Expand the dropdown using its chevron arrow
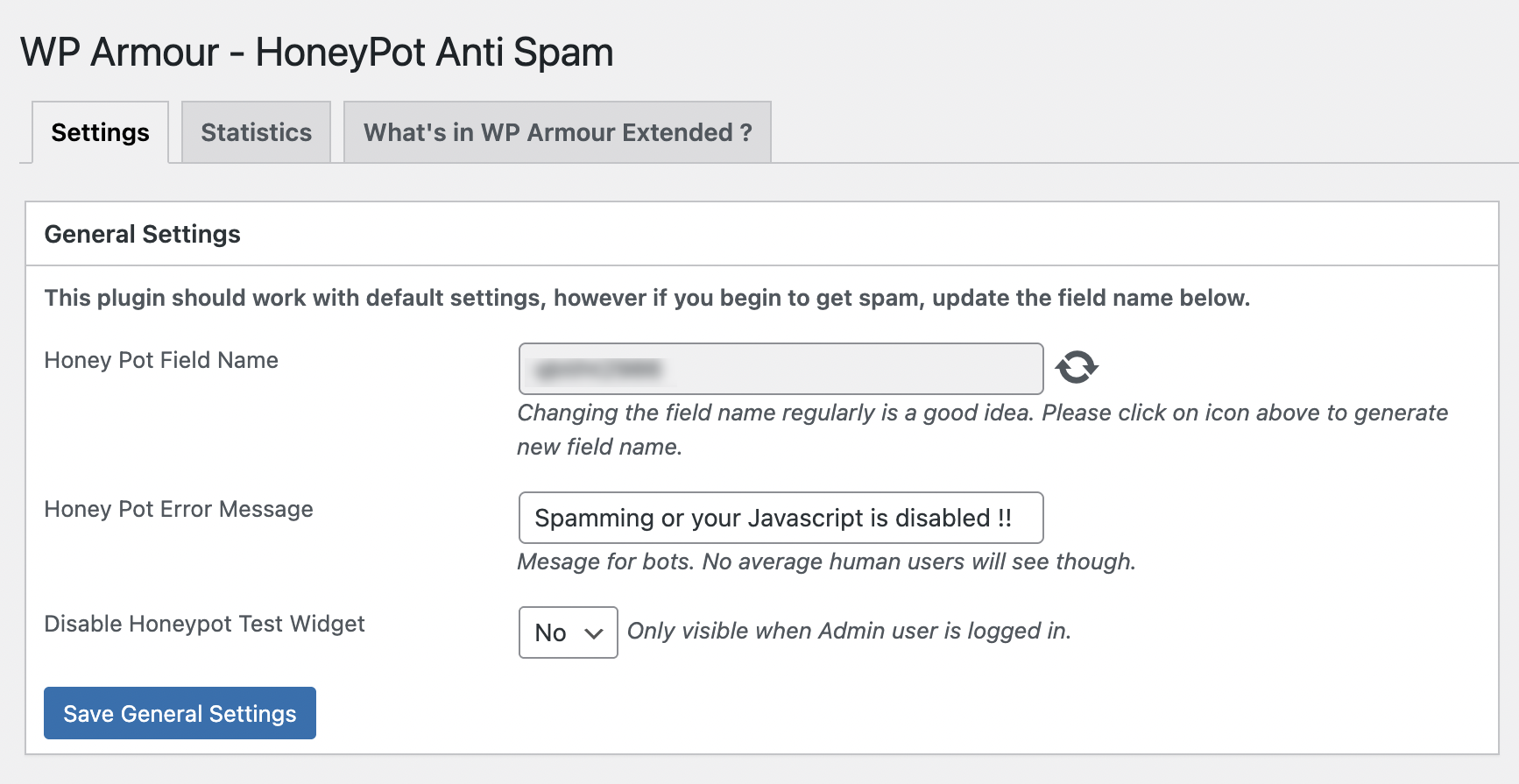1519x784 pixels. [594, 632]
